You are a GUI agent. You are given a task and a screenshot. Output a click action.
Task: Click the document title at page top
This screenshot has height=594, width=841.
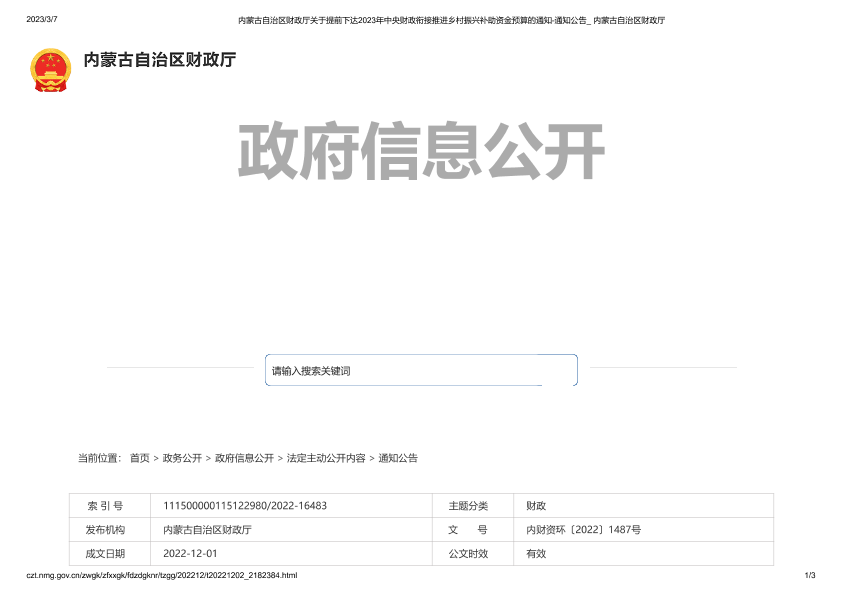click(451, 20)
